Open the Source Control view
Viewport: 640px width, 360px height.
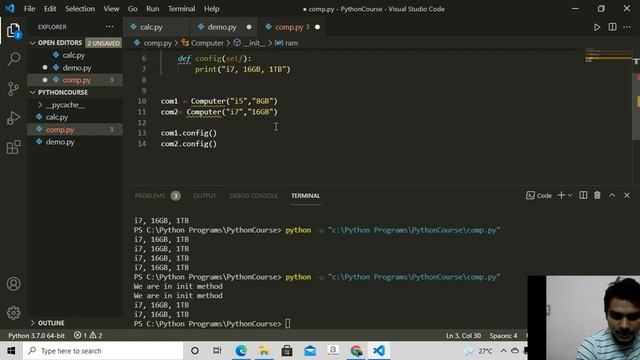tap(13, 88)
